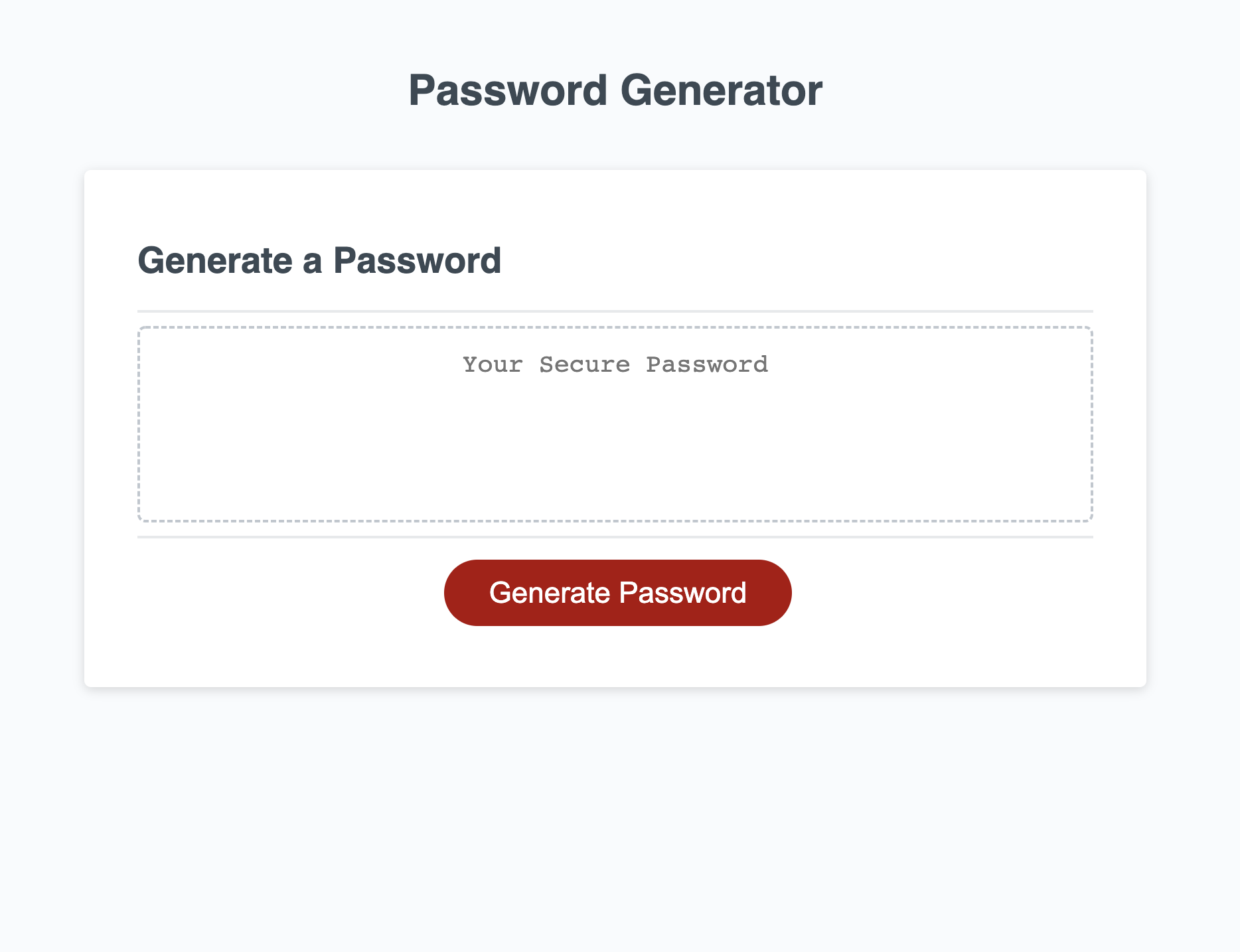Click the Generate Password button
The height and width of the screenshot is (952, 1240).
617,592
